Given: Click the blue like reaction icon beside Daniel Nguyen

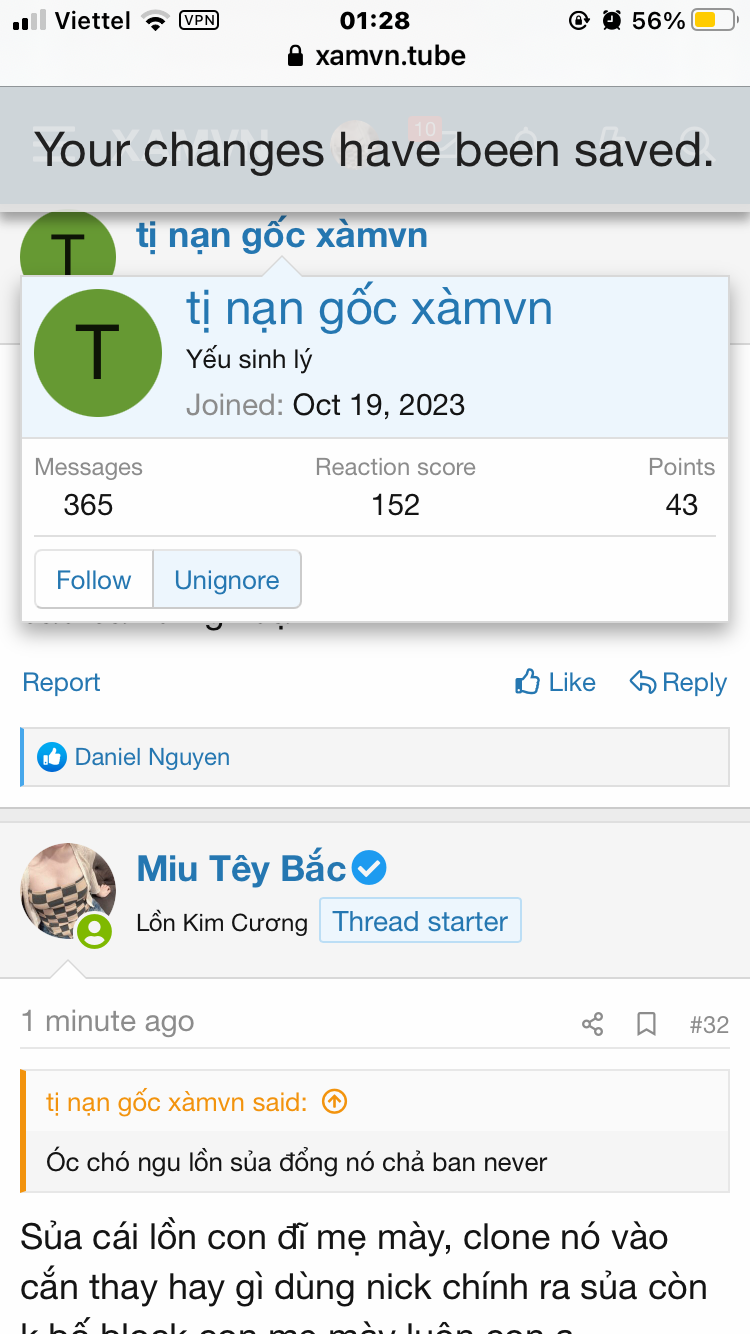Looking at the screenshot, I should click(52, 757).
